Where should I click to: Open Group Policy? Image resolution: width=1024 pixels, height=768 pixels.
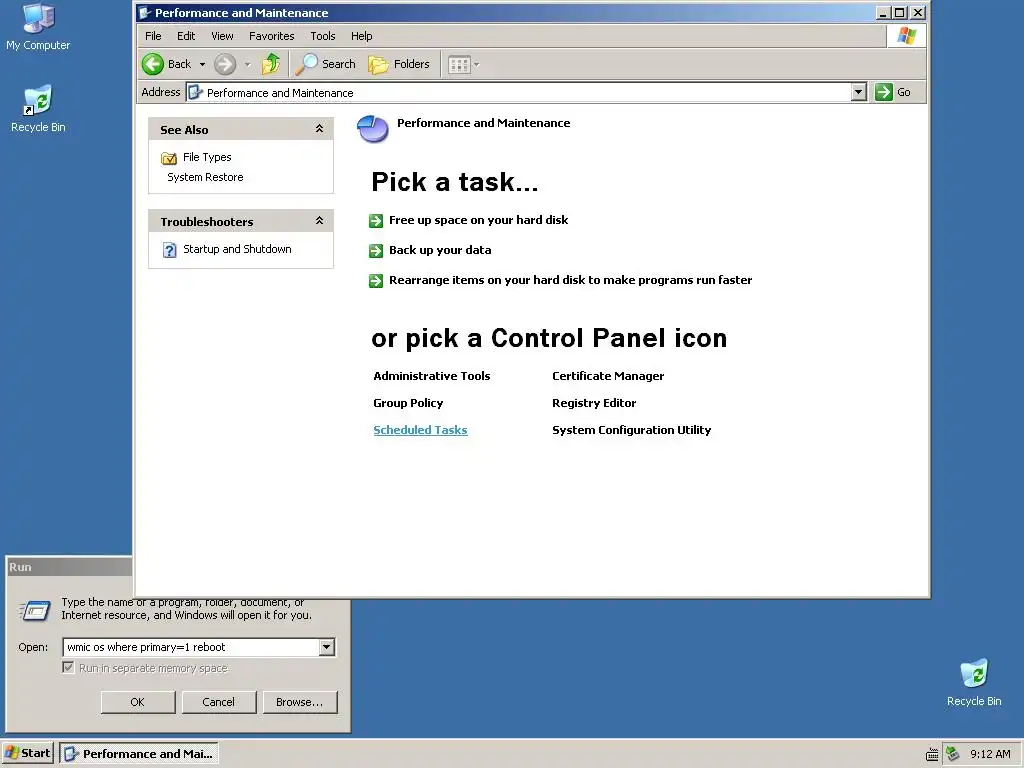coord(408,403)
